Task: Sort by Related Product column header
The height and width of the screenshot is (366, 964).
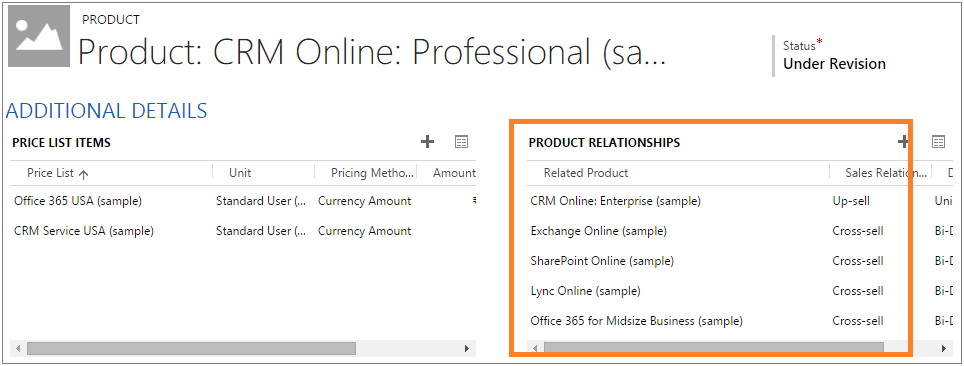Action: pyautogui.click(x=586, y=173)
